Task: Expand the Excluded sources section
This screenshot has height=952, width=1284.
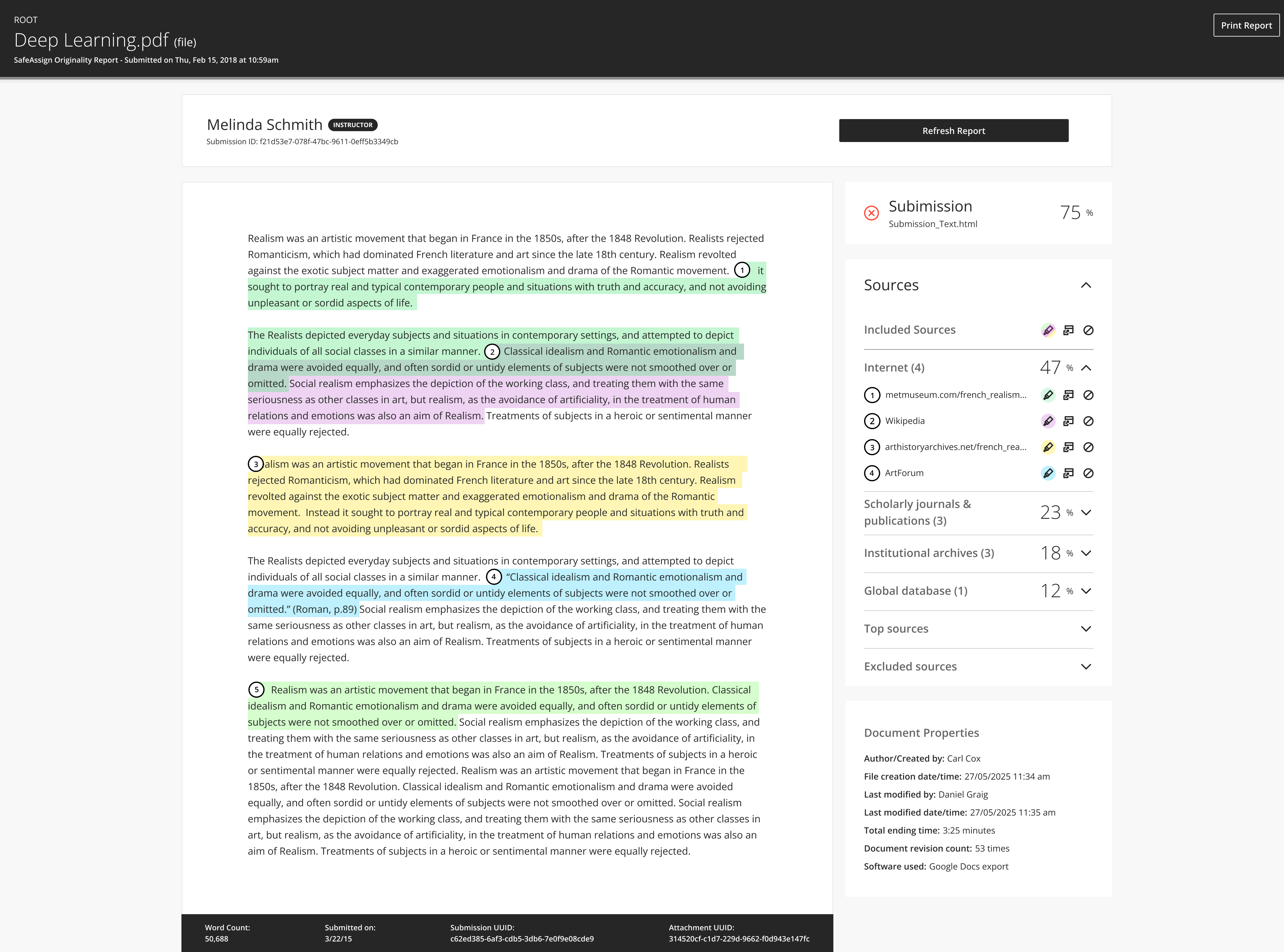Action: coord(1087,666)
